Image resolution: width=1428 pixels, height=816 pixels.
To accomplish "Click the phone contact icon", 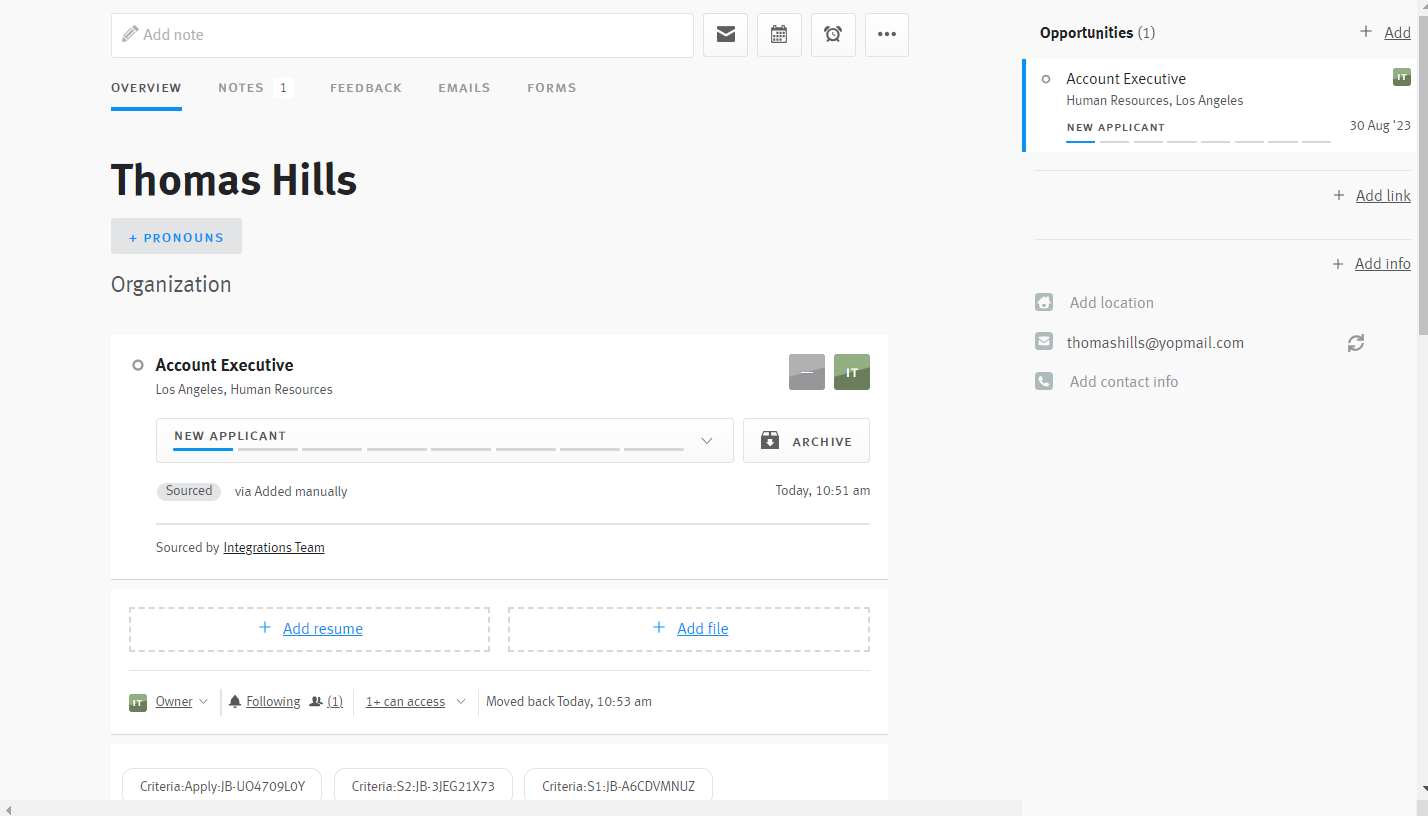I will point(1044,381).
